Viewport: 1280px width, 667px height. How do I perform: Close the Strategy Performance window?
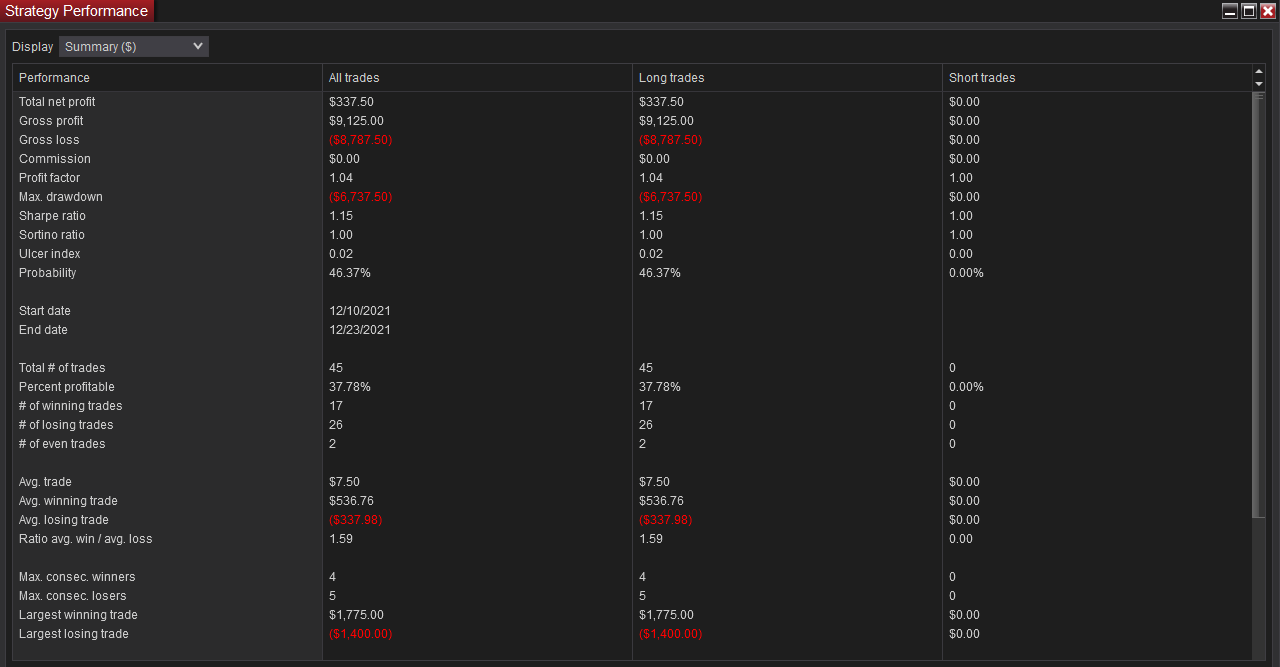click(1268, 11)
